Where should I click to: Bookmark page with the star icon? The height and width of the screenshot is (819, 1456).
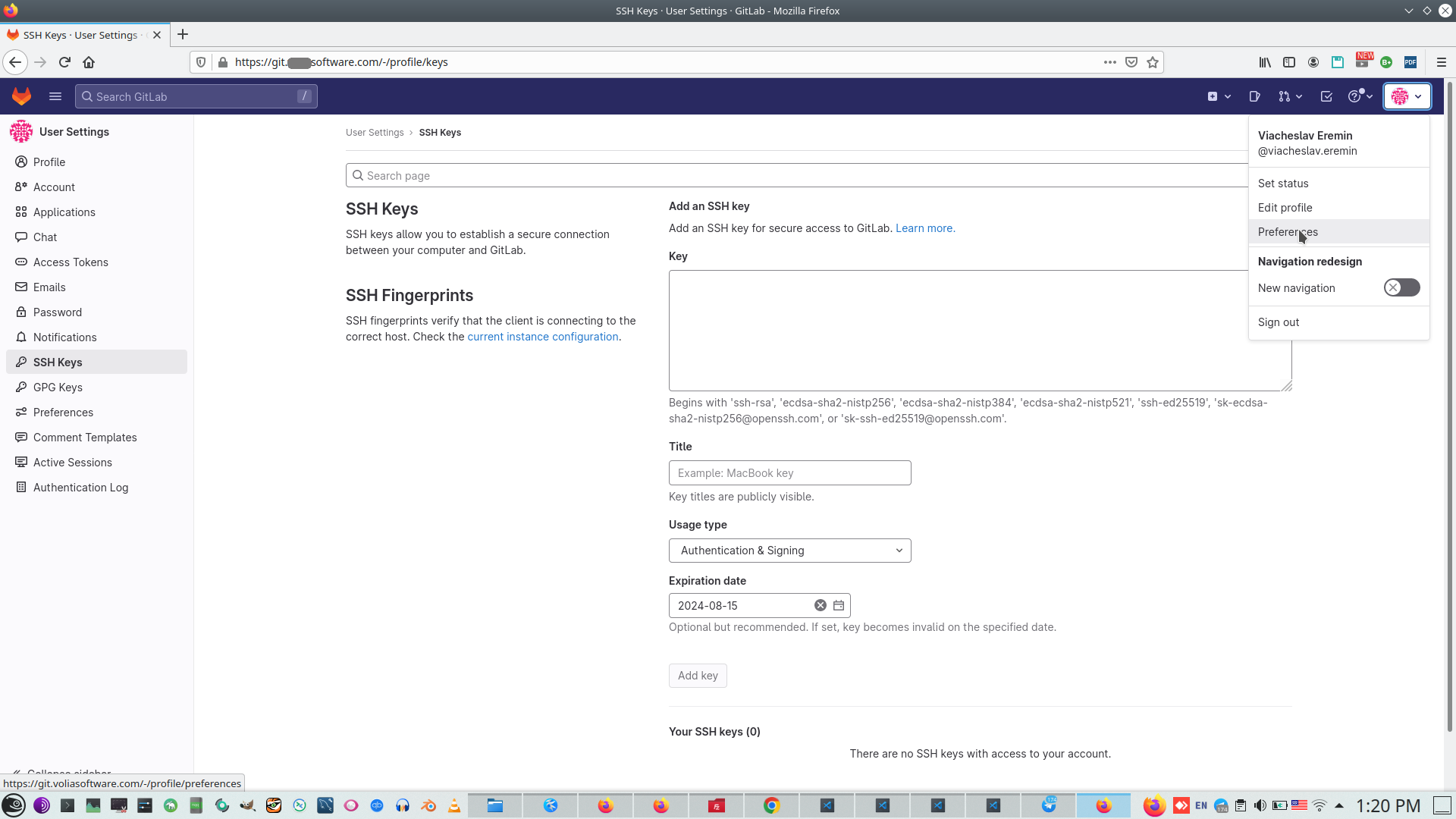(1153, 62)
